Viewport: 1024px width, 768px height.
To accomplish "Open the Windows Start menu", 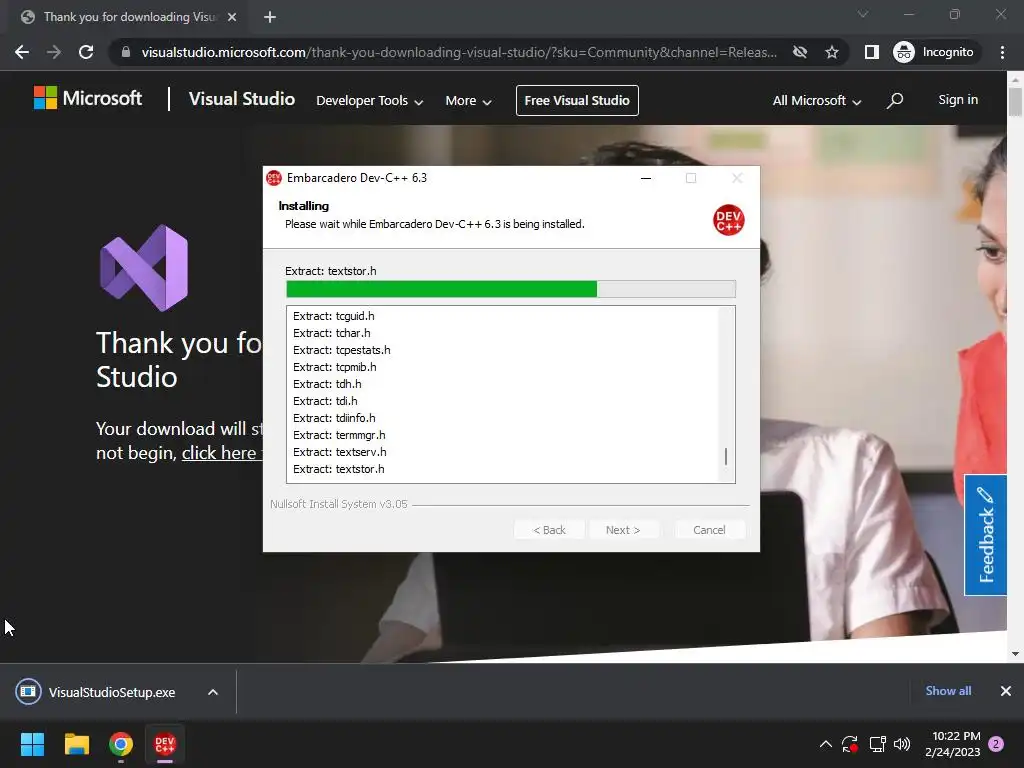I will (x=32, y=744).
